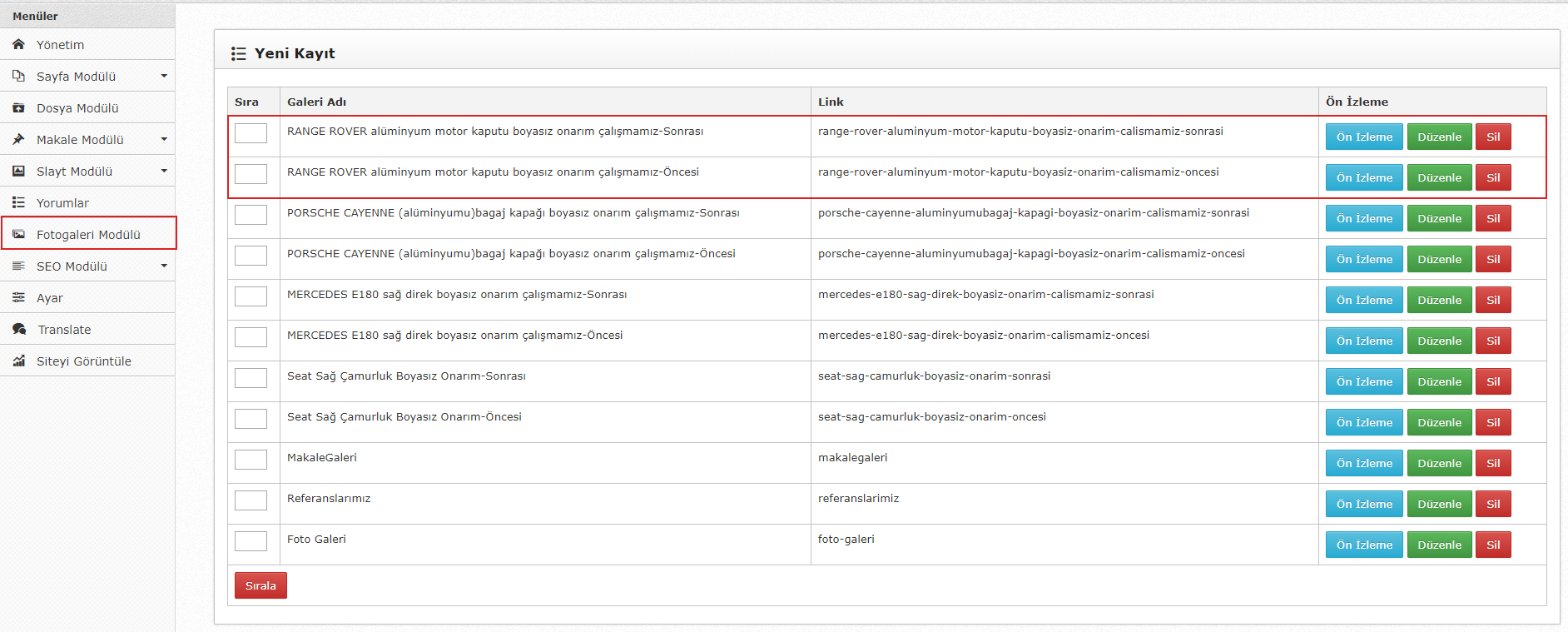
Task: Click the Sıra field for PORSCHE CAYENNE Sonrası
Action: pyautogui.click(x=251, y=215)
